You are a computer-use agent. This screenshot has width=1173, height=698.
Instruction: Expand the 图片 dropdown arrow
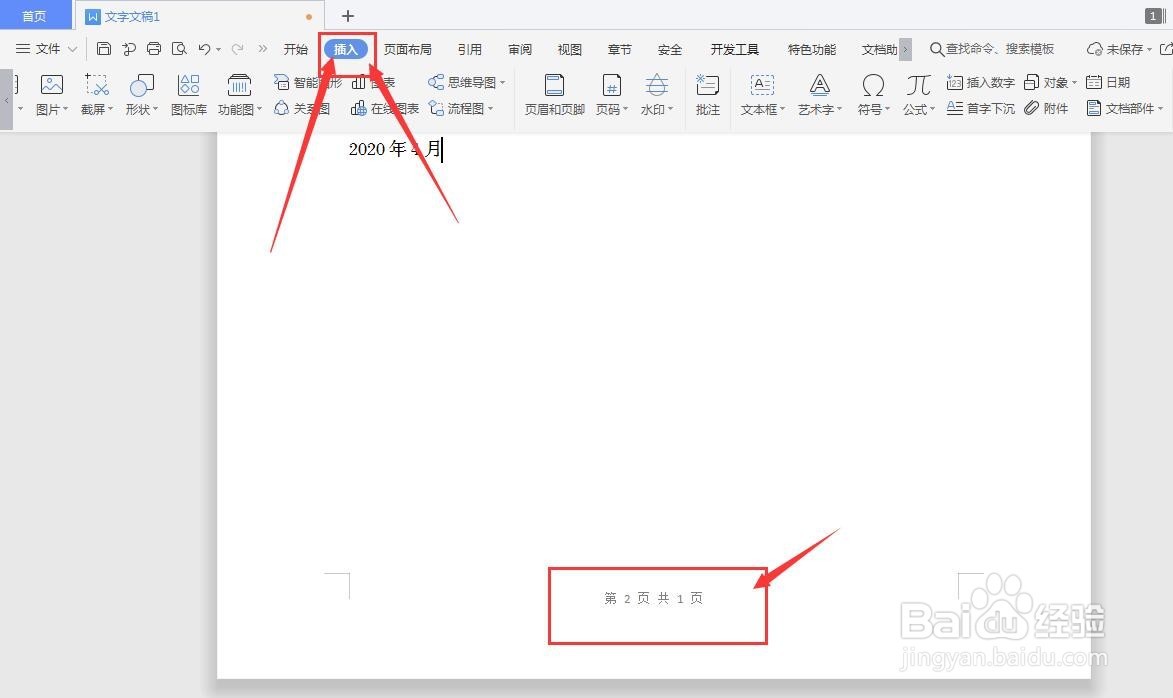(x=66, y=109)
